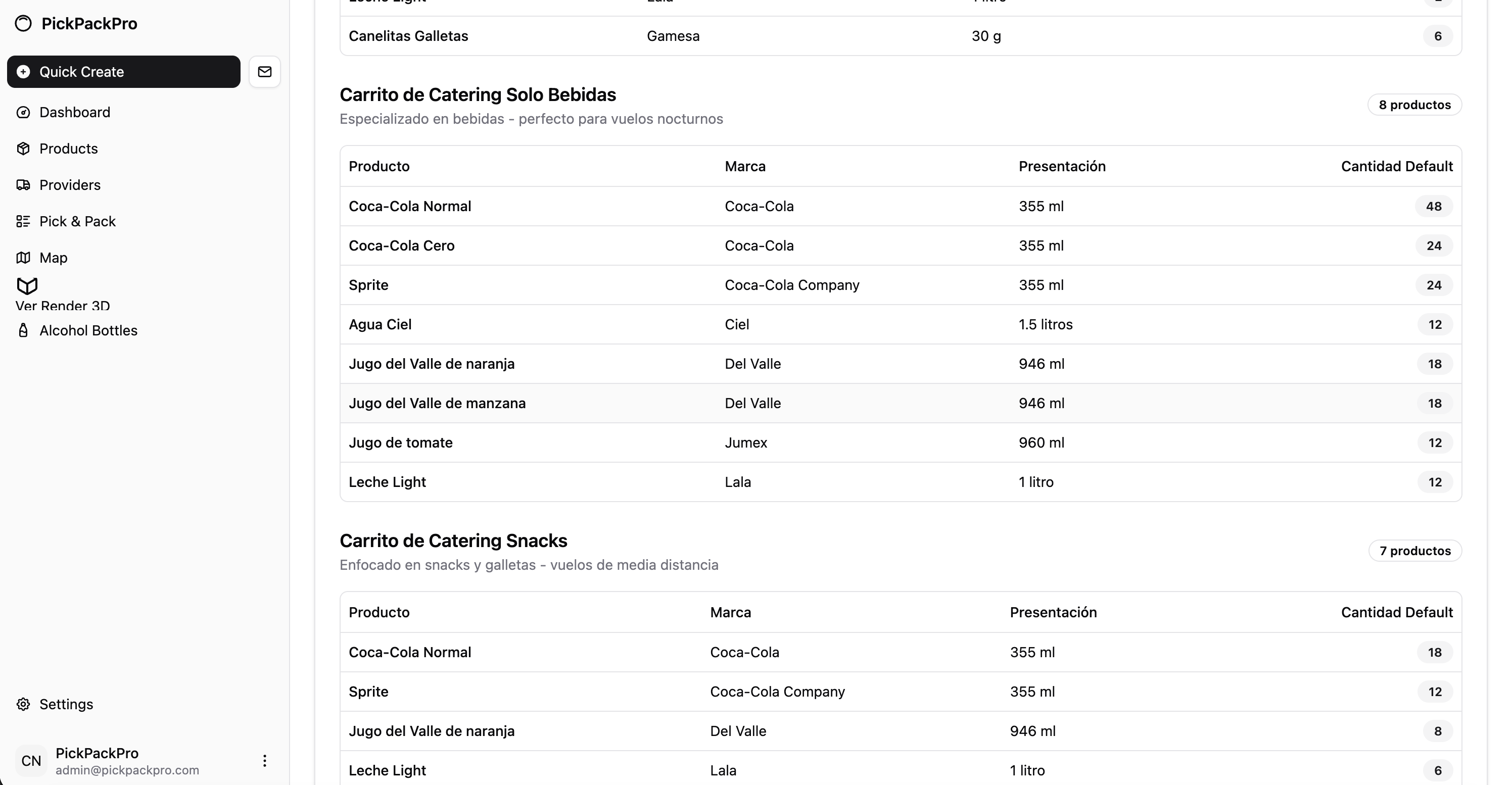Viewport: 1512px width, 785px height.
Task: Click the Settings gear icon
Action: [23, 704]
